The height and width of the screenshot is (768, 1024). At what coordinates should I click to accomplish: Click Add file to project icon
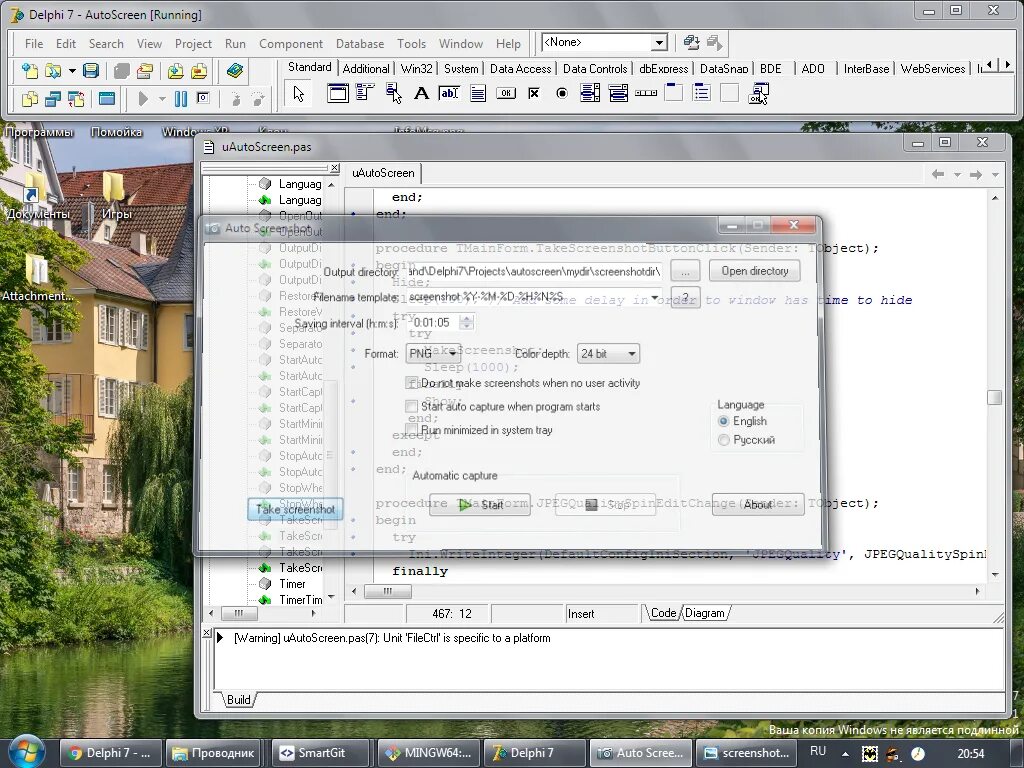175,71
